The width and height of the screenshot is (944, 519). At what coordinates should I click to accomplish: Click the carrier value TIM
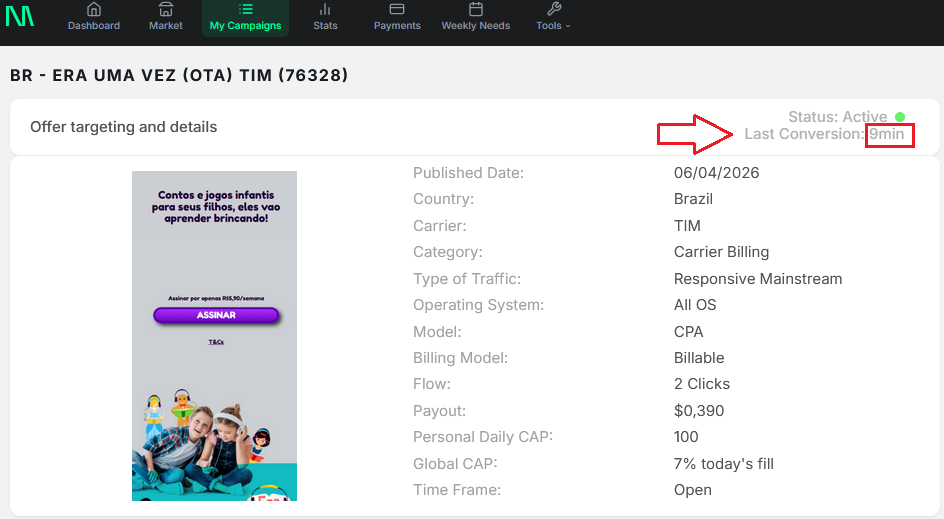[687, 226]
